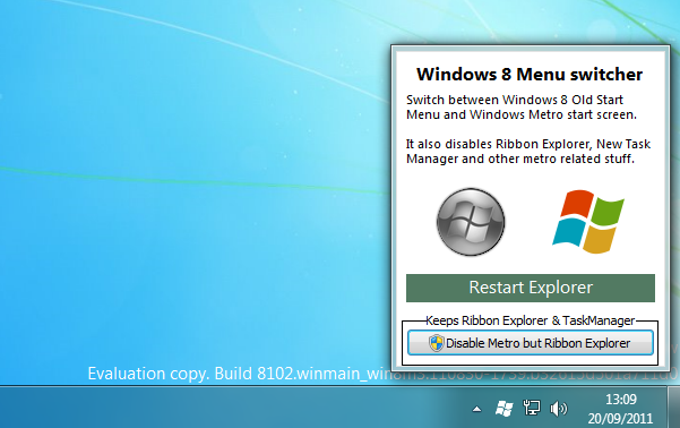The image size is (680, 428).
Task: Open the Windows flag tray icon
Action: 504,408
